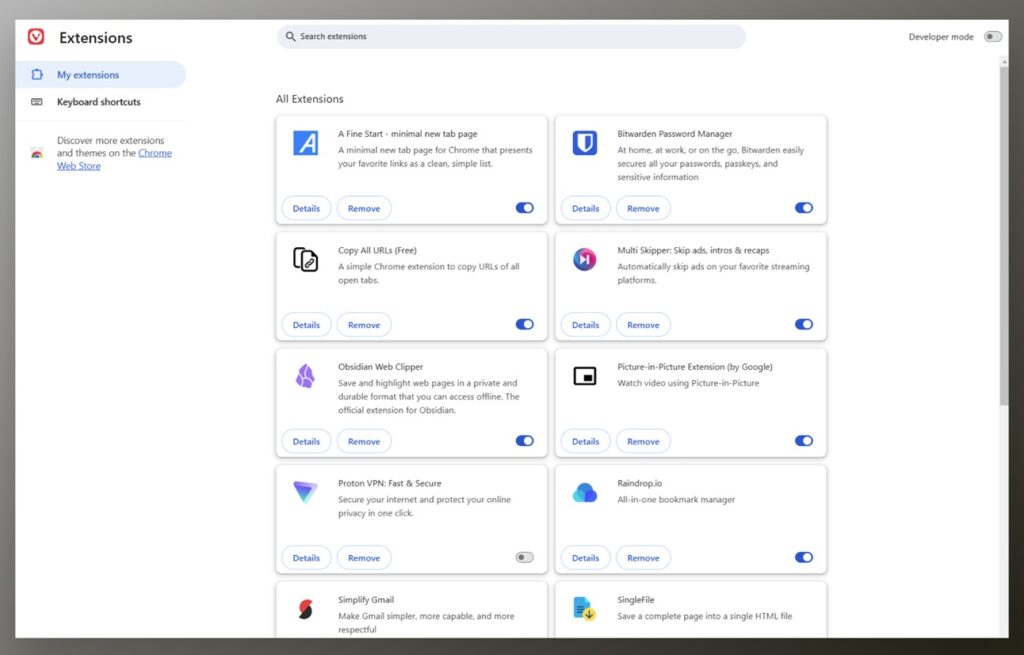Show Details for Bitwarden Password Manager
Viewport: 1024px width, 655px height.
click(585, 208)
